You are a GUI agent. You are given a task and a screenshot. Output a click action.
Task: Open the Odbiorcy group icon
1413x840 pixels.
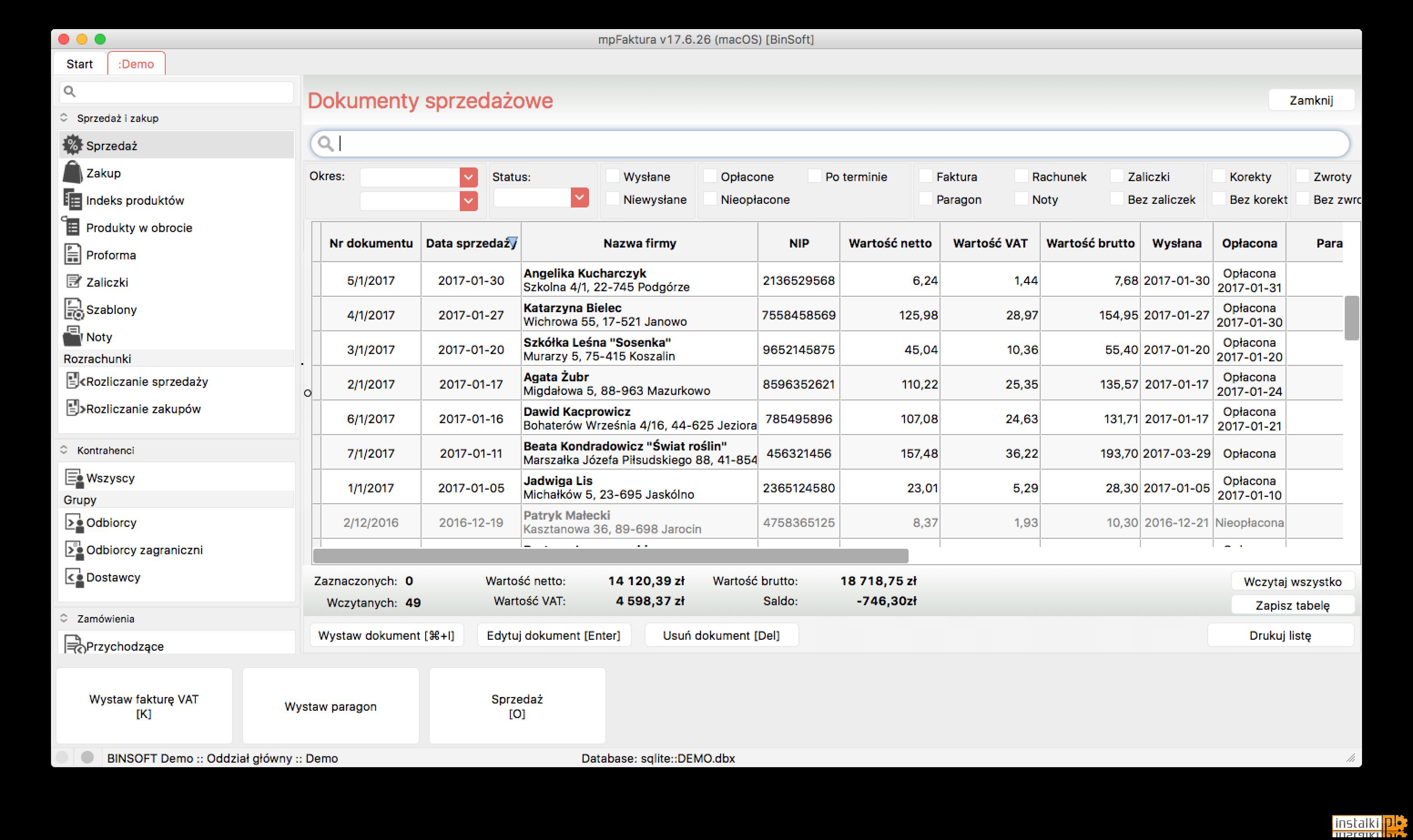pyautogui.click(x=74, y=523)
